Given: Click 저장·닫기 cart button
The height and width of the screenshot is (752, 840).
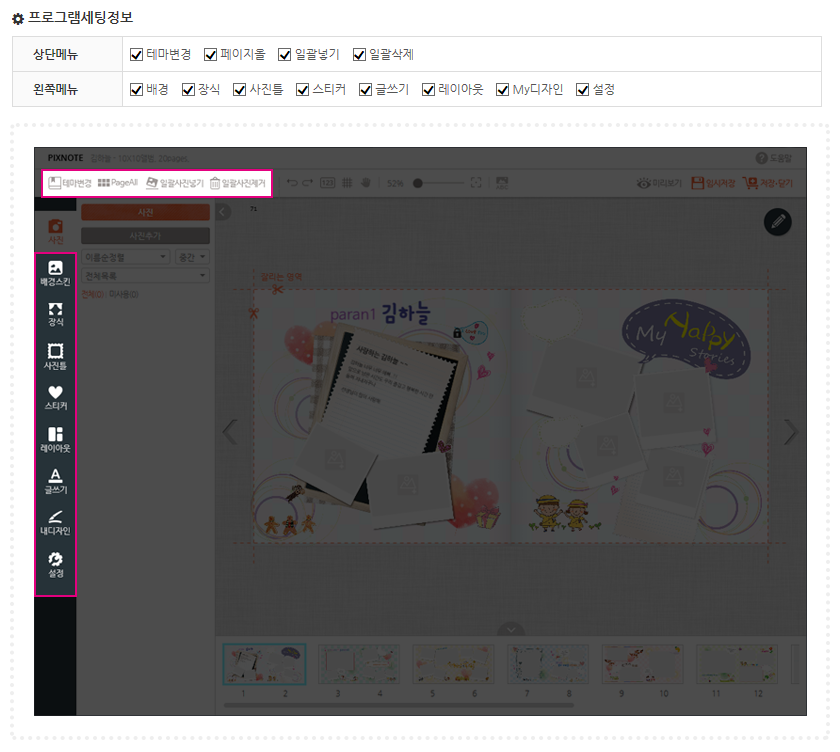Looking at the screenshot, I should [x=768, y=183].
